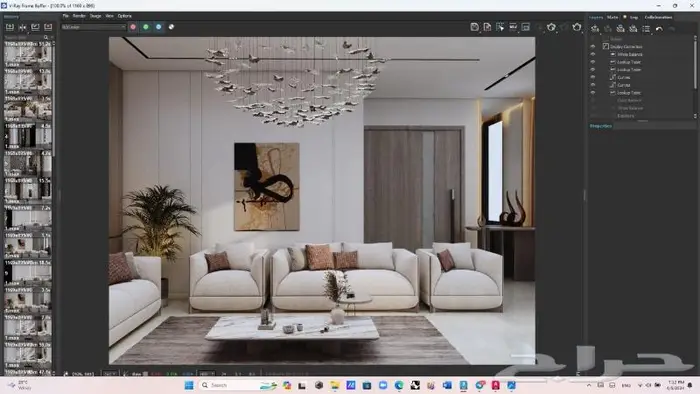Screen dimensions: 700x394
Task: Create a new layer in Layers panel
Action: pyautogui.click(x=595, y=29)
